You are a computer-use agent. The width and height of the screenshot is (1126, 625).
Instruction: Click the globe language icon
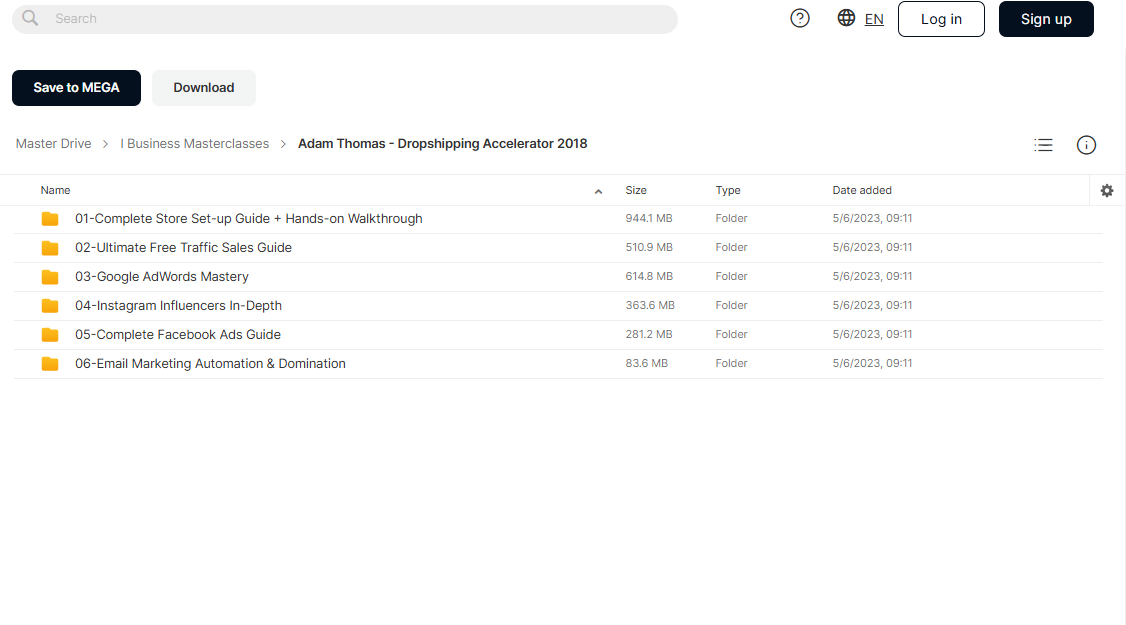846,18
